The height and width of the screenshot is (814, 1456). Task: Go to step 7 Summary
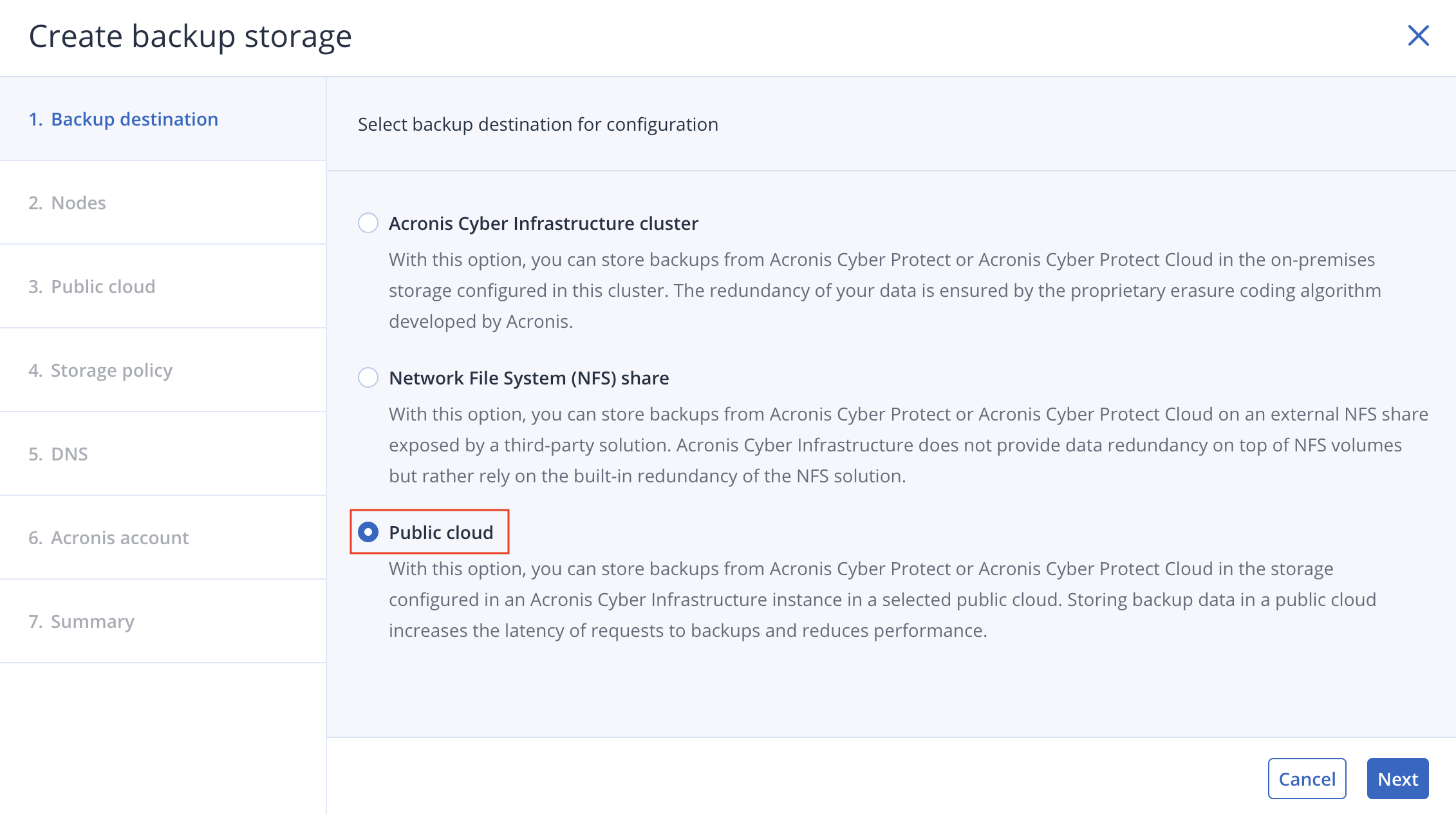coord(92,621)
